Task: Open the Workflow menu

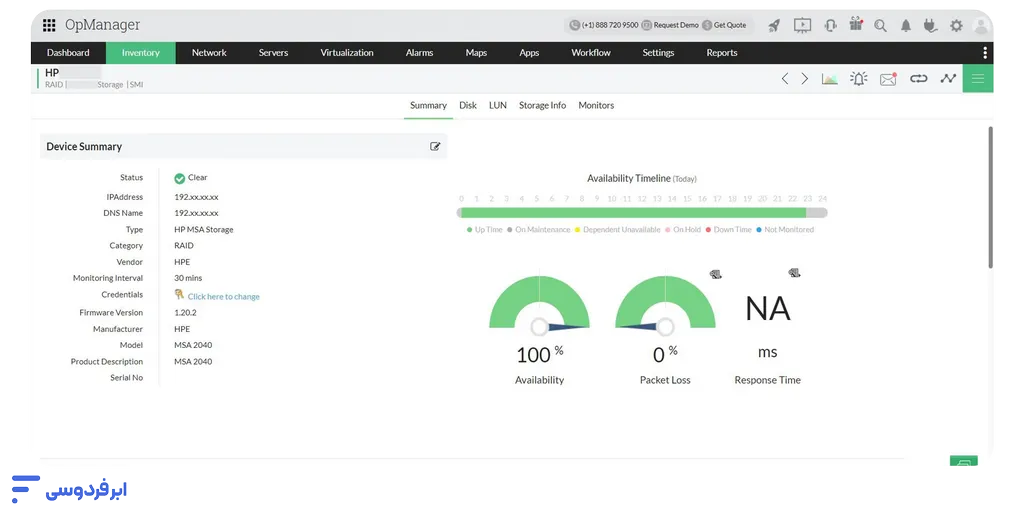Action: (591, 53)
